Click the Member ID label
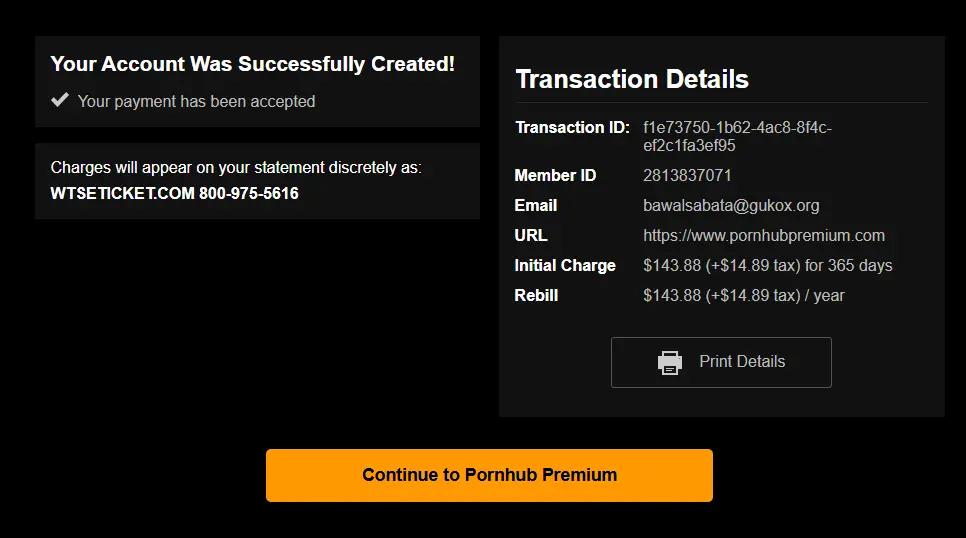Viewport: 966px width, 538px height. 555,176
